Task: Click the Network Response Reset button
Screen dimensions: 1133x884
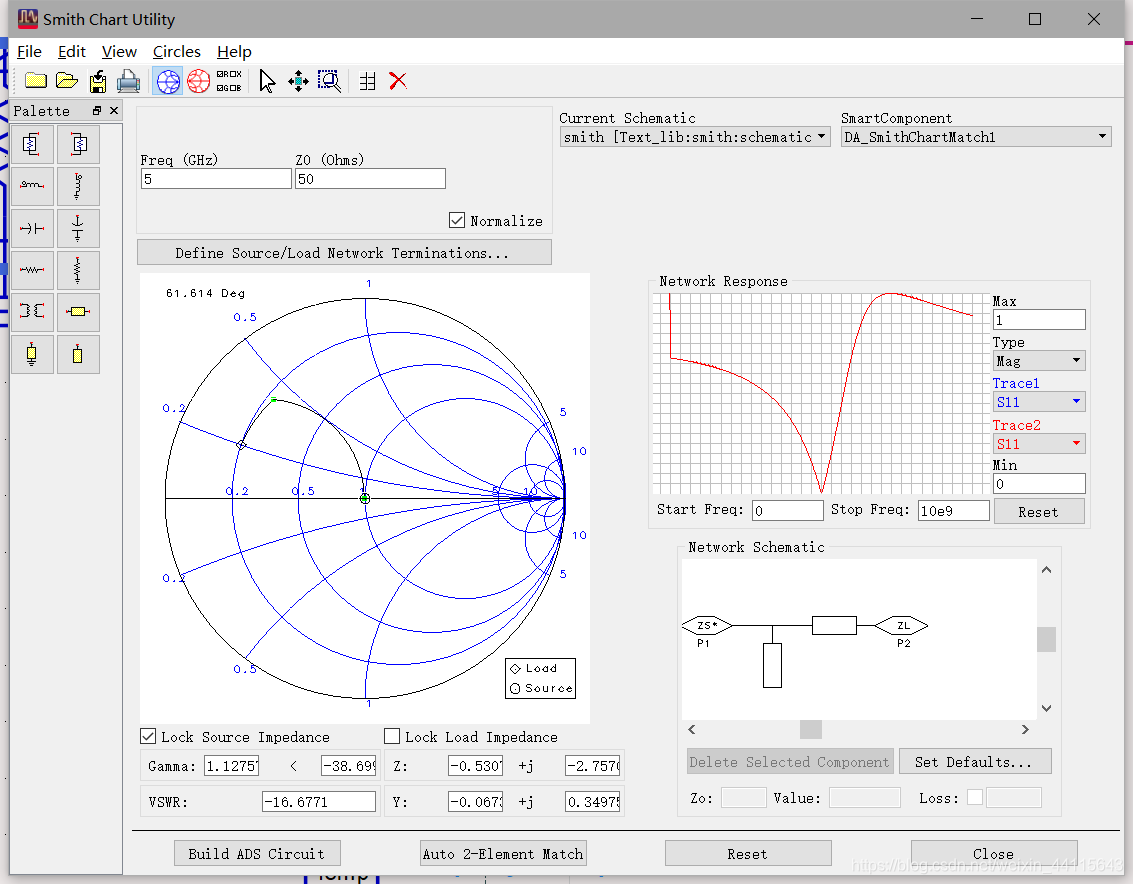Action: coord(1038,512)
